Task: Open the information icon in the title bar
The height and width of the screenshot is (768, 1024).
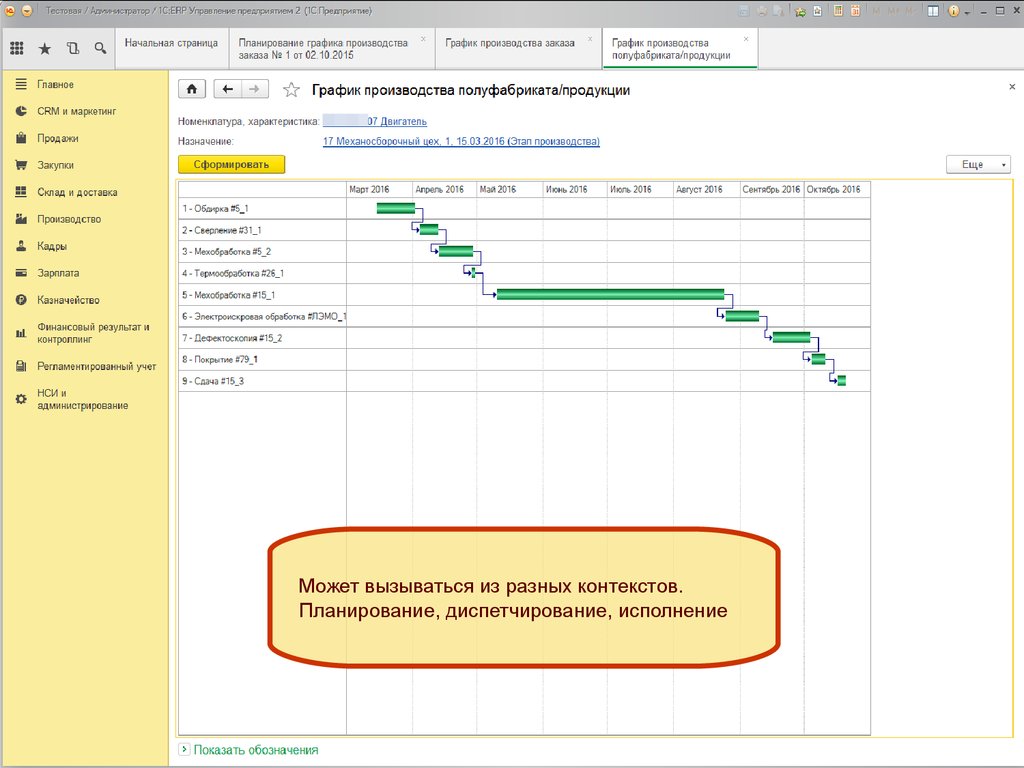Action: [953, 10]
